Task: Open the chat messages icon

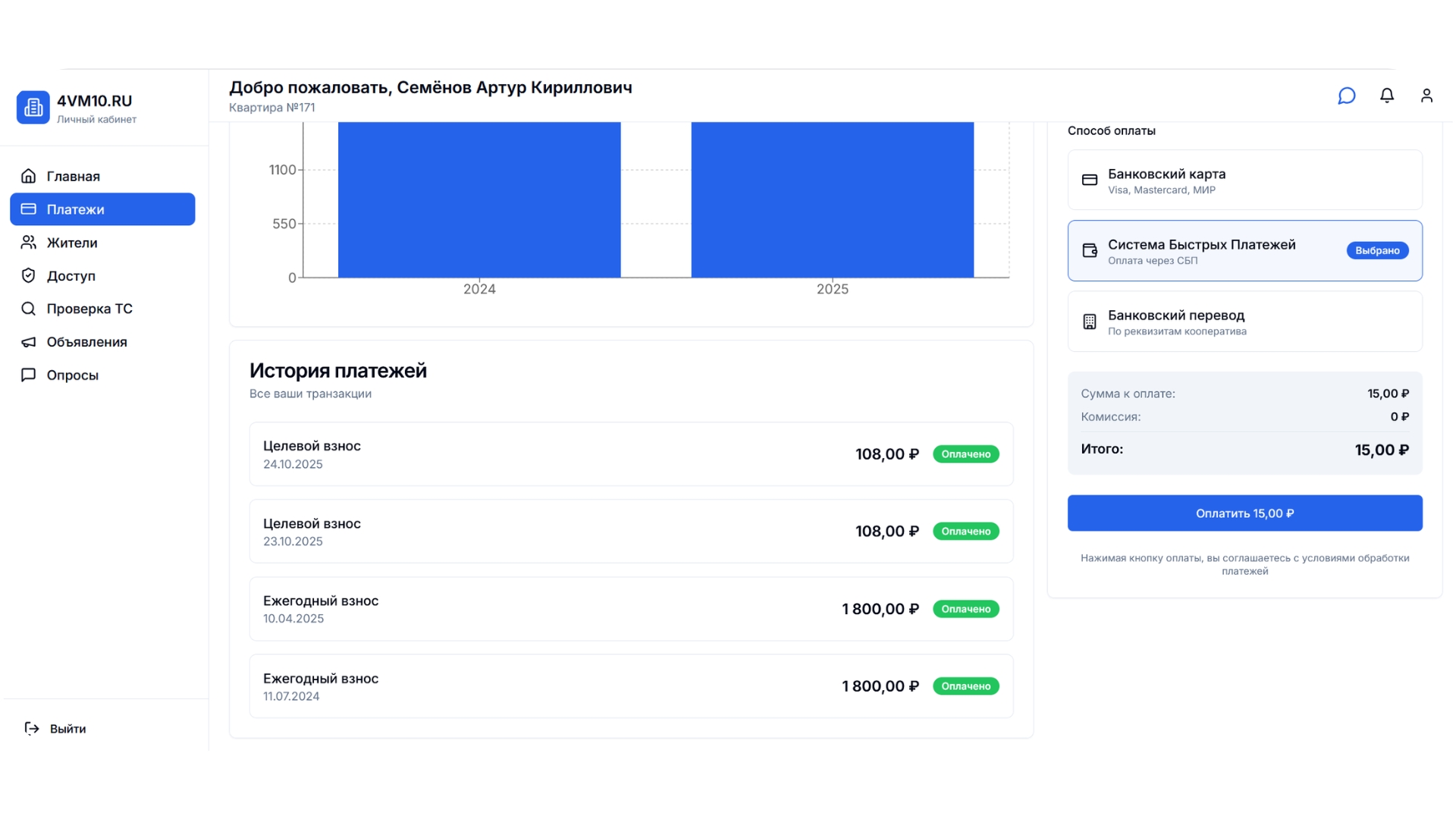Action: coord(1346,96)
